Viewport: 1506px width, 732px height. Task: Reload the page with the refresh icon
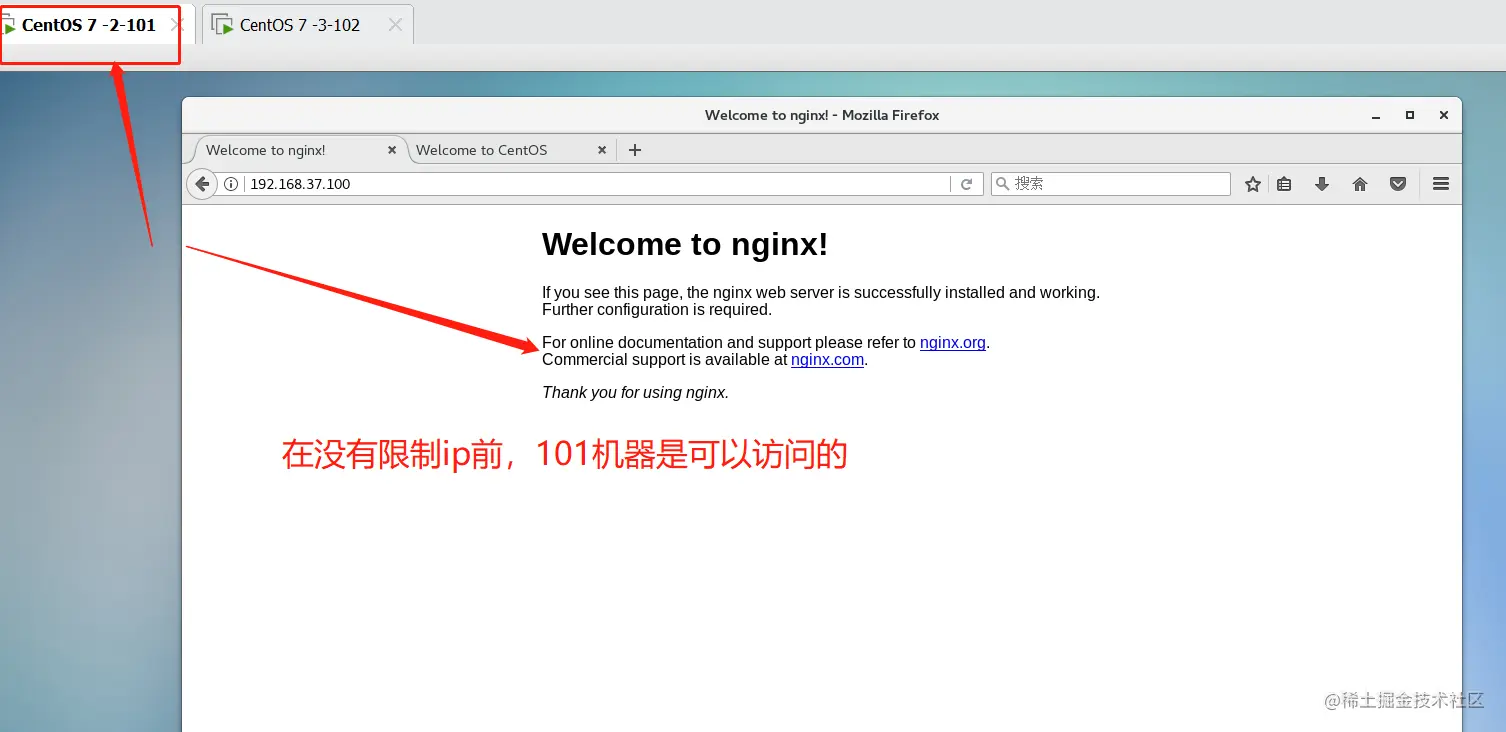966,183
